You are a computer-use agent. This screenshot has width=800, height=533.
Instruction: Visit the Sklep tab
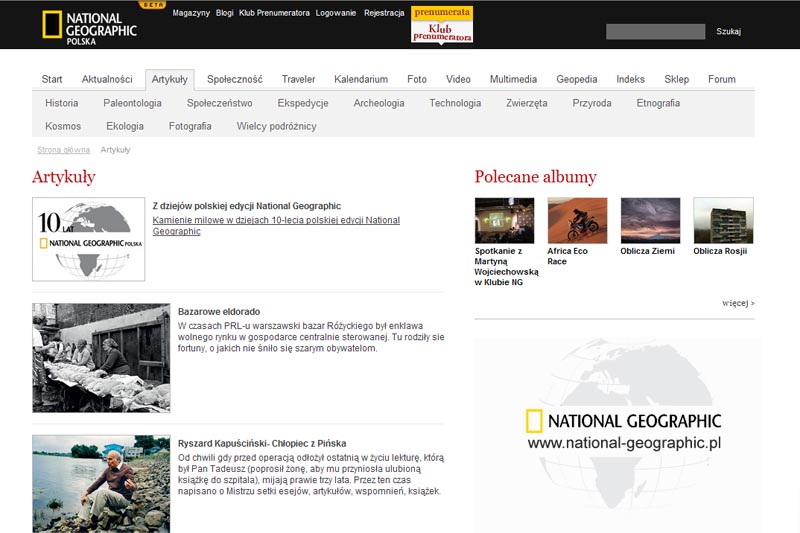pos(677,79)
